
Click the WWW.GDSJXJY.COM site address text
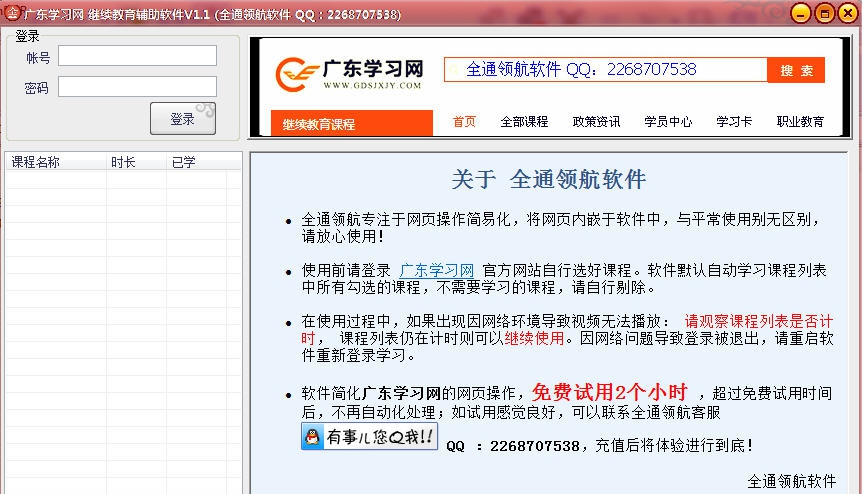(x=372, y=86)
